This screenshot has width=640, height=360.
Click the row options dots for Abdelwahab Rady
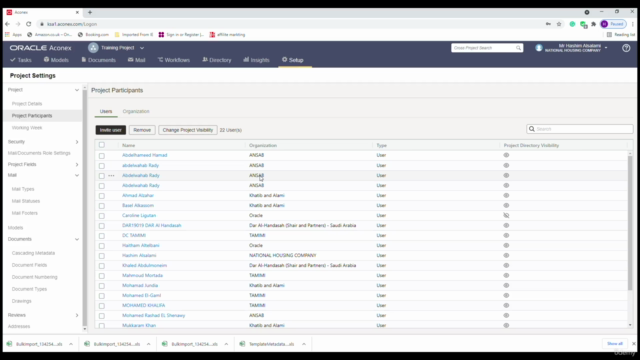point(111,176)
